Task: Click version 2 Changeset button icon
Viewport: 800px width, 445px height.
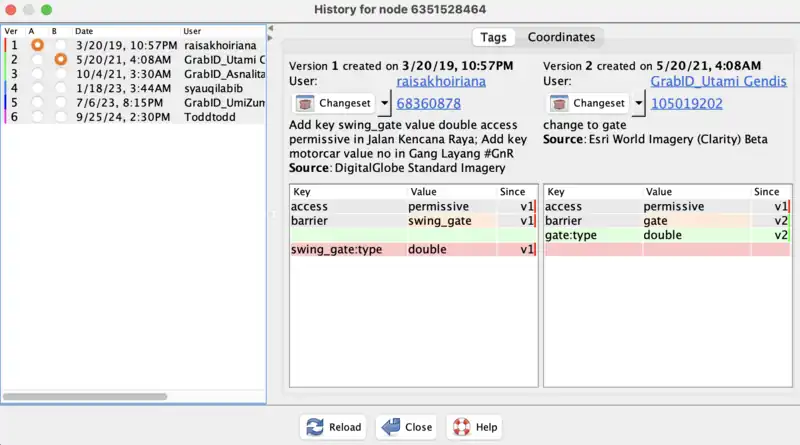Action: (561, 103)
